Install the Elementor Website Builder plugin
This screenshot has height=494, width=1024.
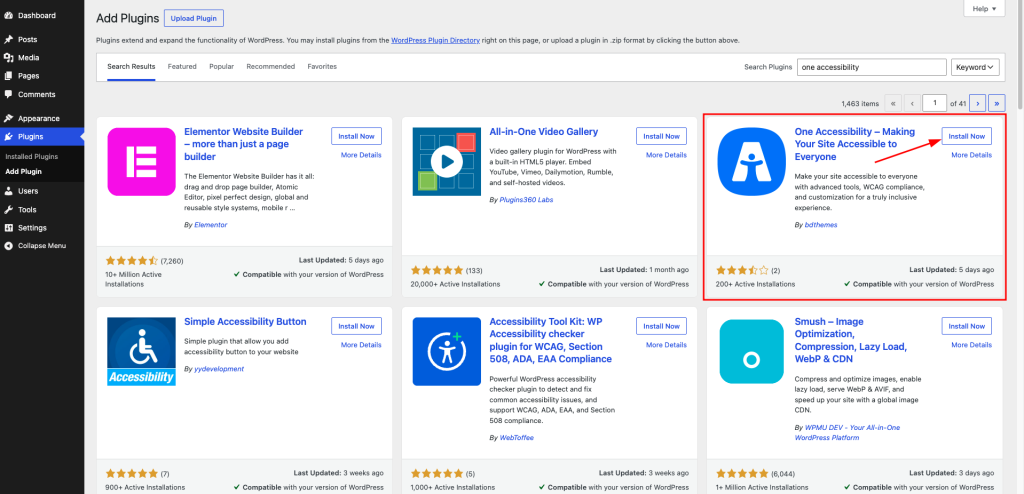point(357,136)
